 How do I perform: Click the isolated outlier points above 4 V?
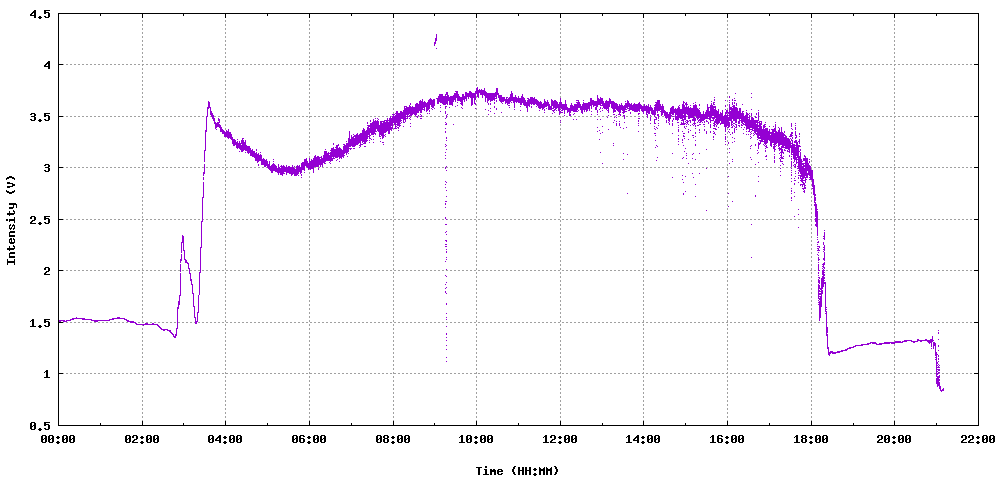[x=435, y=41]
